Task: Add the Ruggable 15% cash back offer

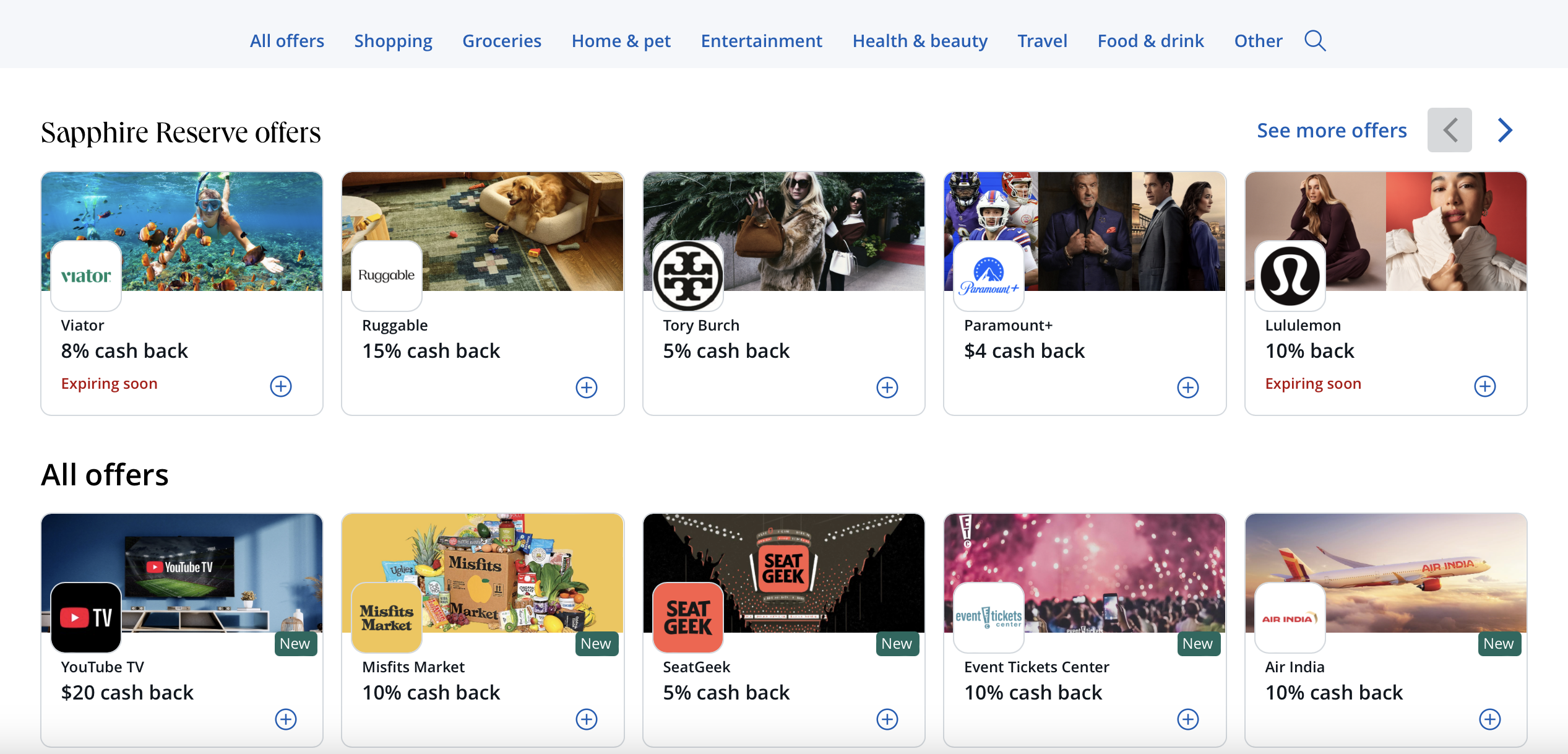Action: (587, 388)
